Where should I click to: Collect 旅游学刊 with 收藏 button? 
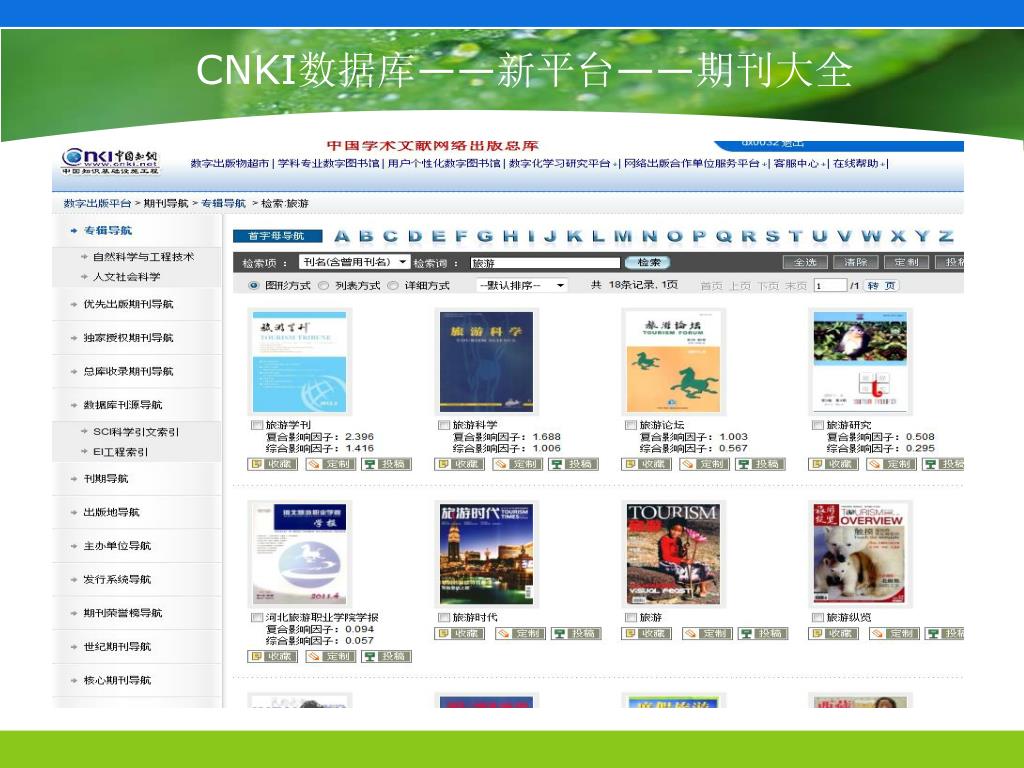click(x=273, y=464)
